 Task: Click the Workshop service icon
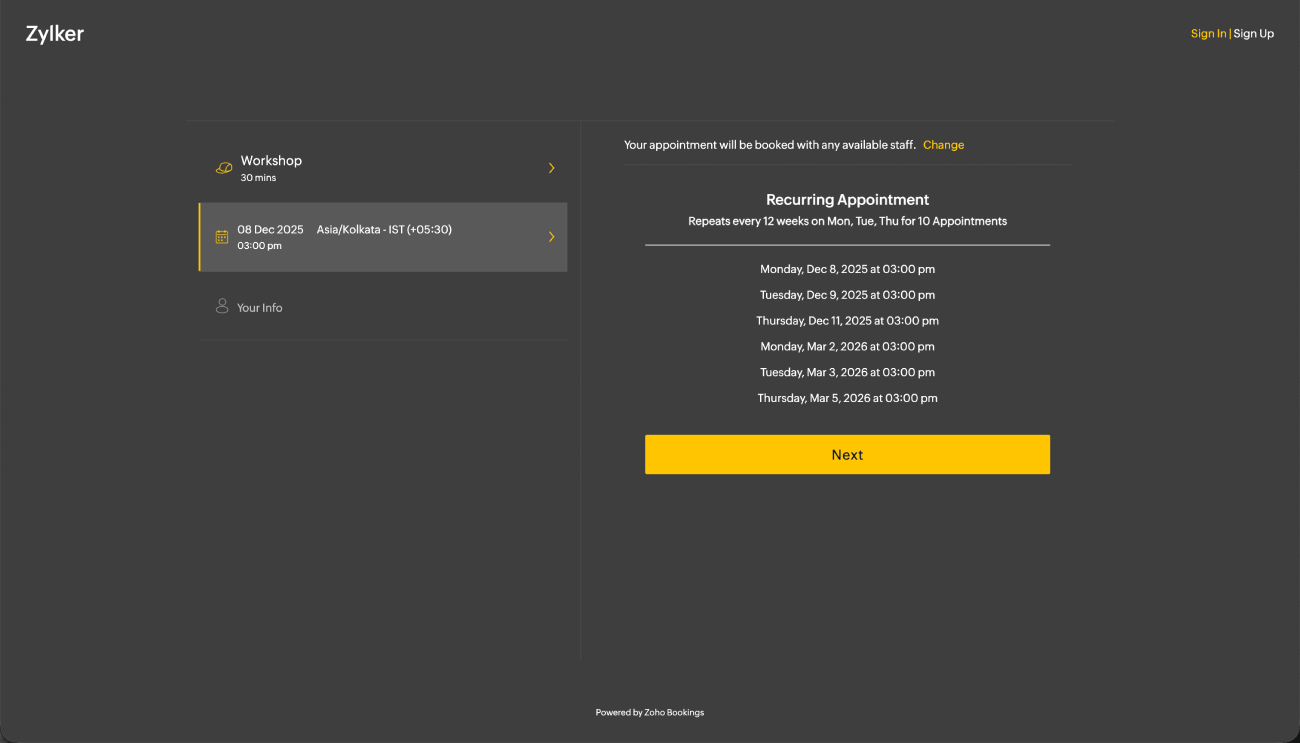pyautogui.click(x=224, y=168)
